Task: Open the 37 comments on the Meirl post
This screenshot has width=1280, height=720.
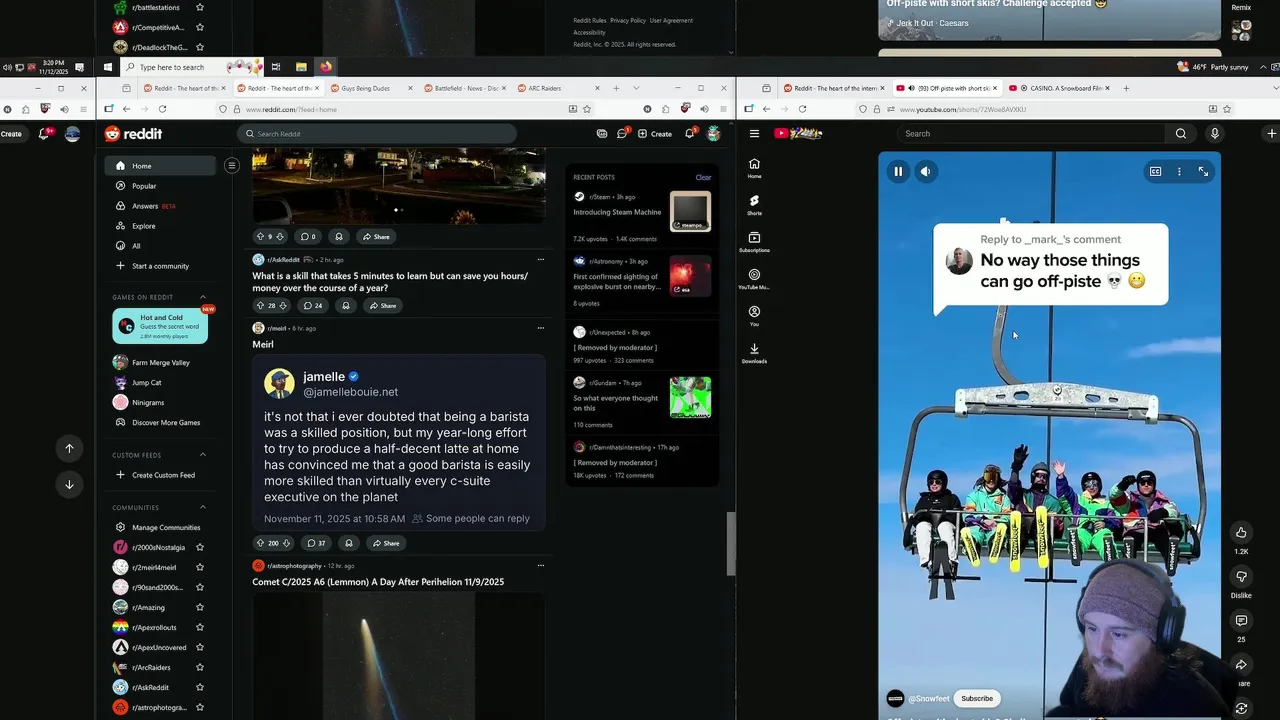Action: tap(316, 543)
